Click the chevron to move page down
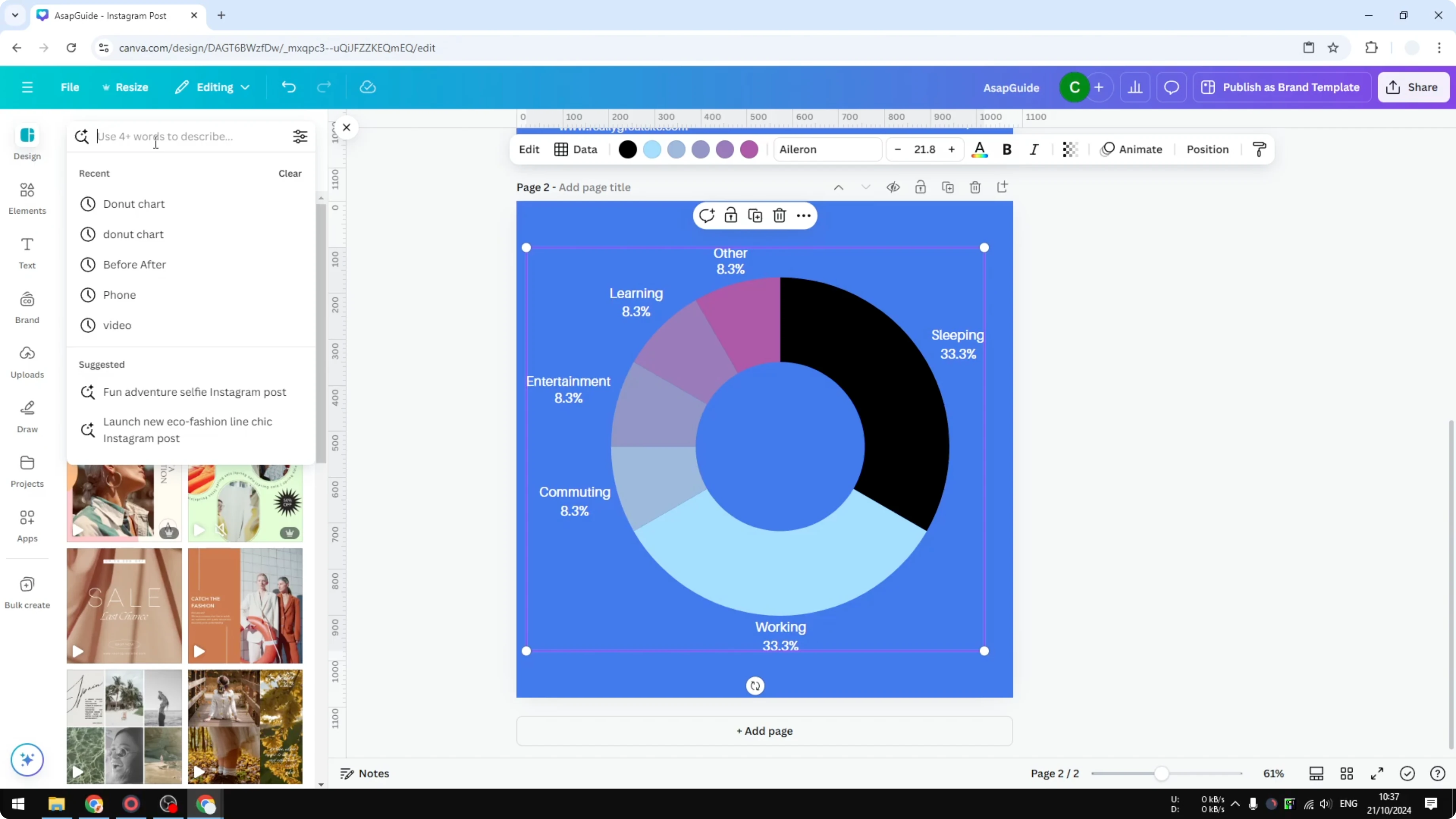Viewport: 1456px width, 819px height. pos(865,186)
